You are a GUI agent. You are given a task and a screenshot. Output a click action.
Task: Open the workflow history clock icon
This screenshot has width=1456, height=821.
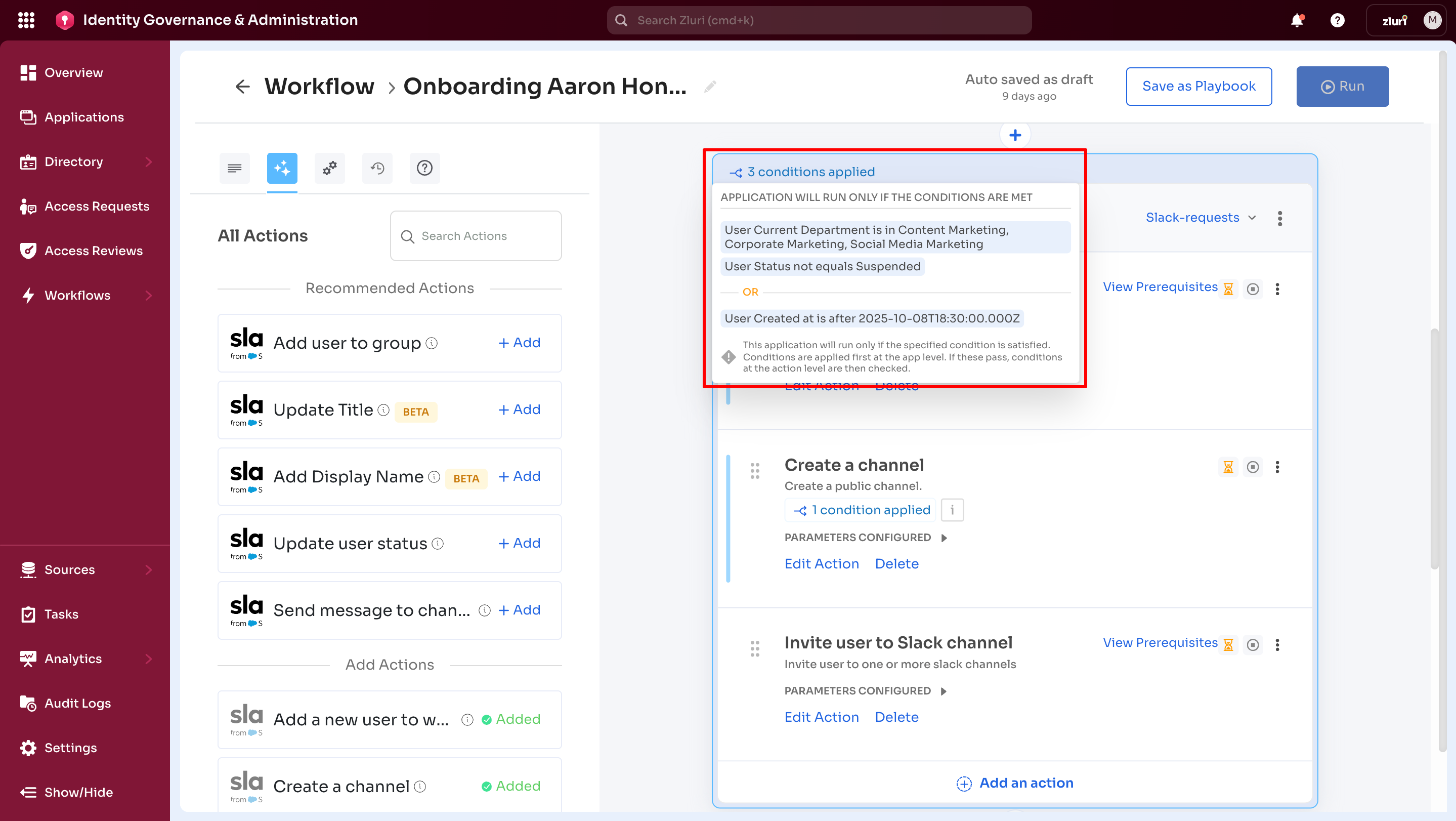377,168
